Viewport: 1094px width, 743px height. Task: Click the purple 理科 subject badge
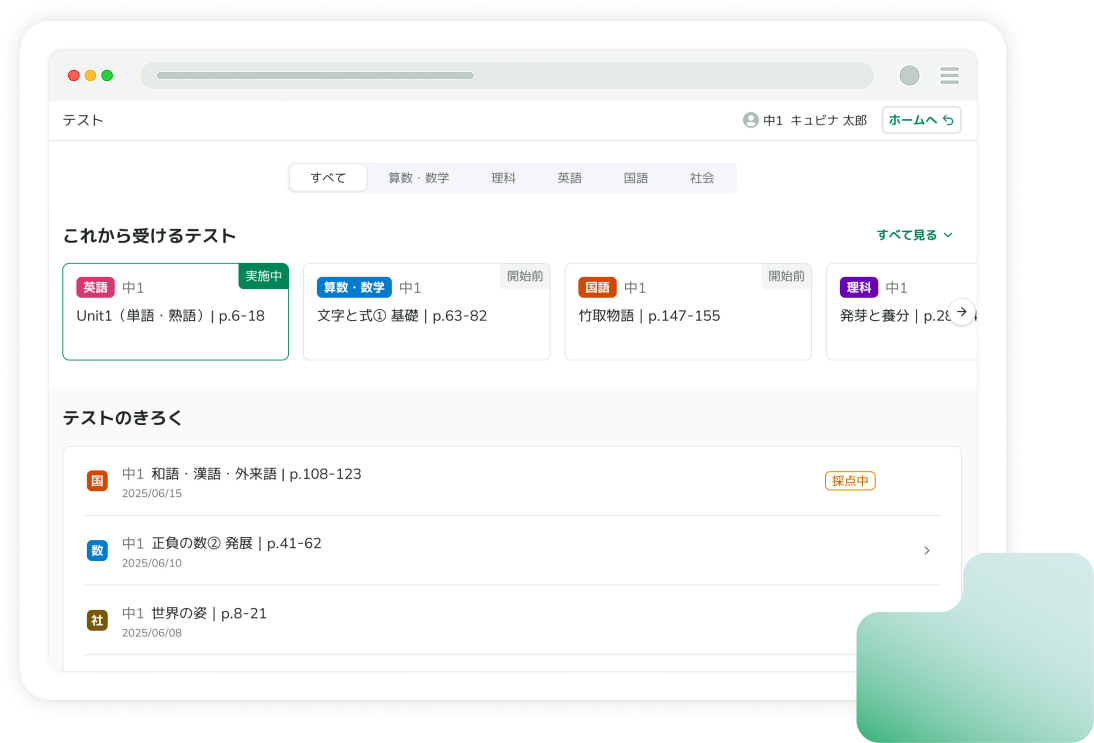(859, 287)
